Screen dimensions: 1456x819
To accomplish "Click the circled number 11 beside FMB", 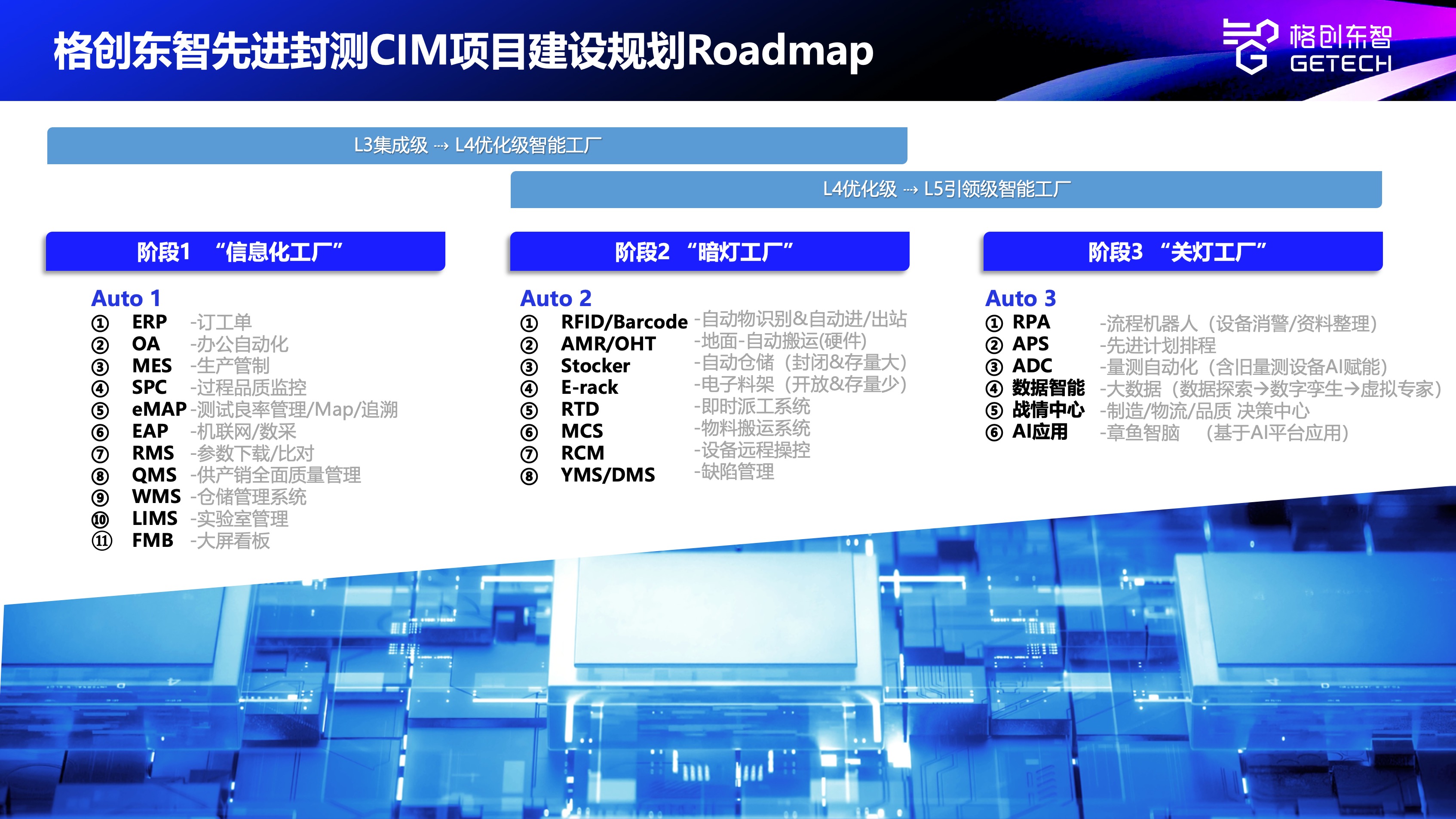I will click(x=102, y=541).
